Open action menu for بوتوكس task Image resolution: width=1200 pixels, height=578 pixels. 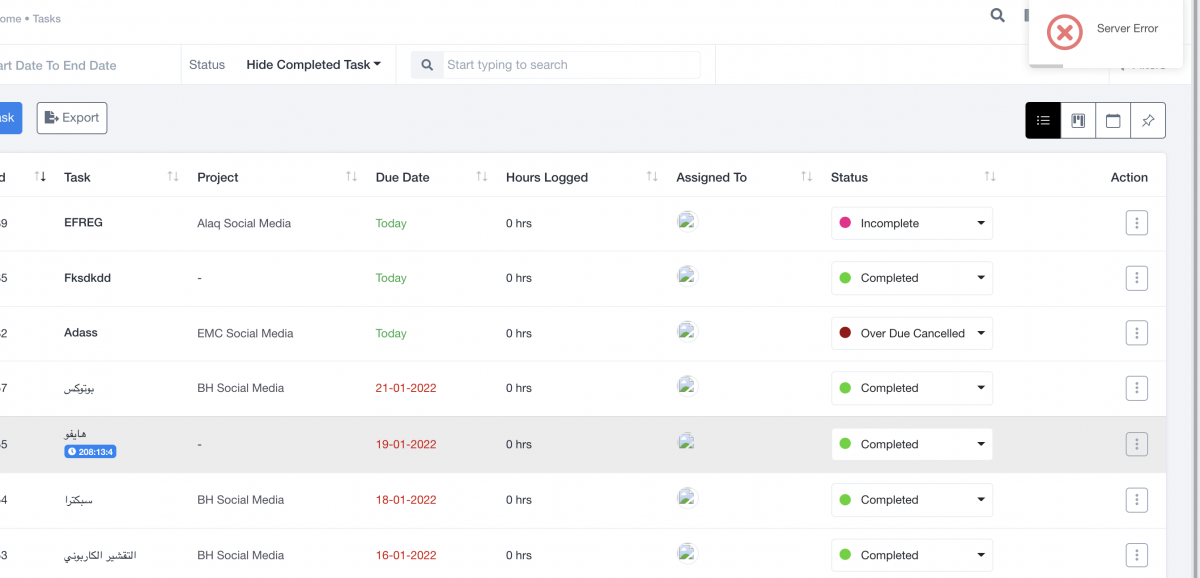1136,388
